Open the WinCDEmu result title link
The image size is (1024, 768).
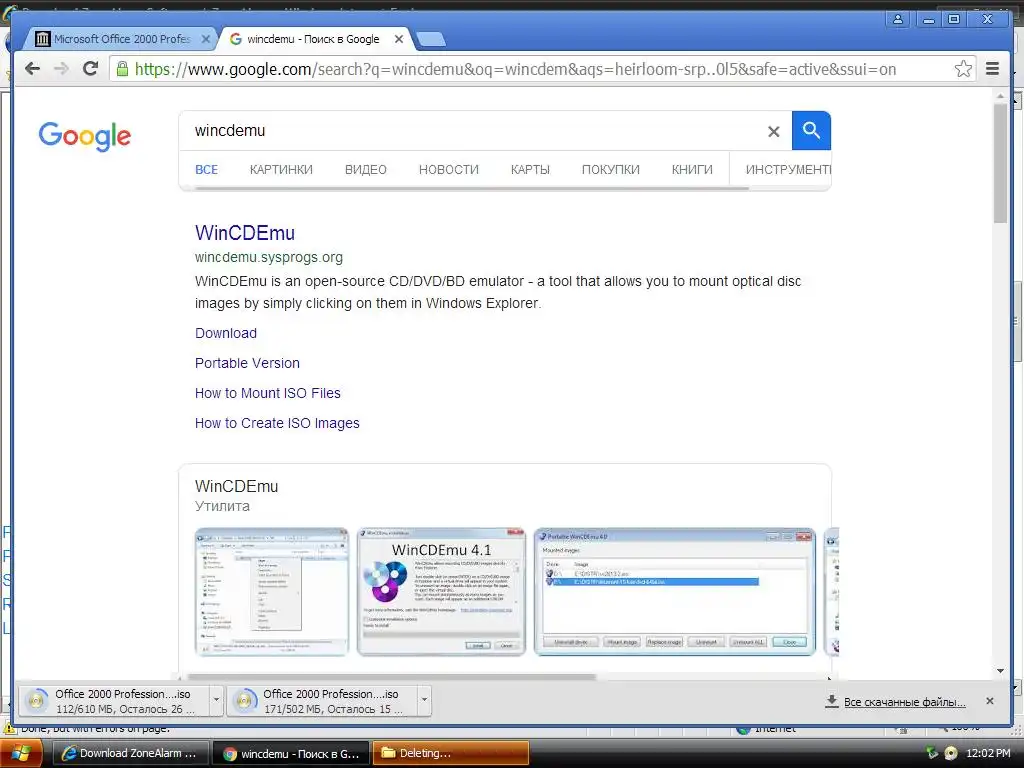point(245,233)
